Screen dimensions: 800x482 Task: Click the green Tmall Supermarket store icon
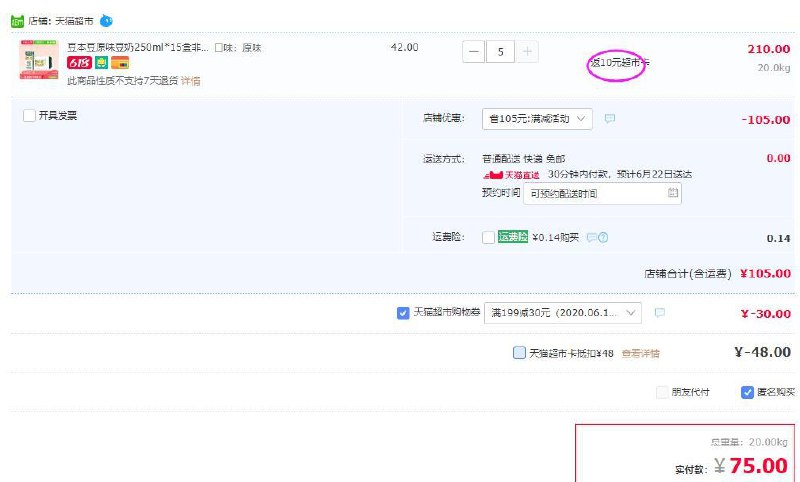click(17, 21)
